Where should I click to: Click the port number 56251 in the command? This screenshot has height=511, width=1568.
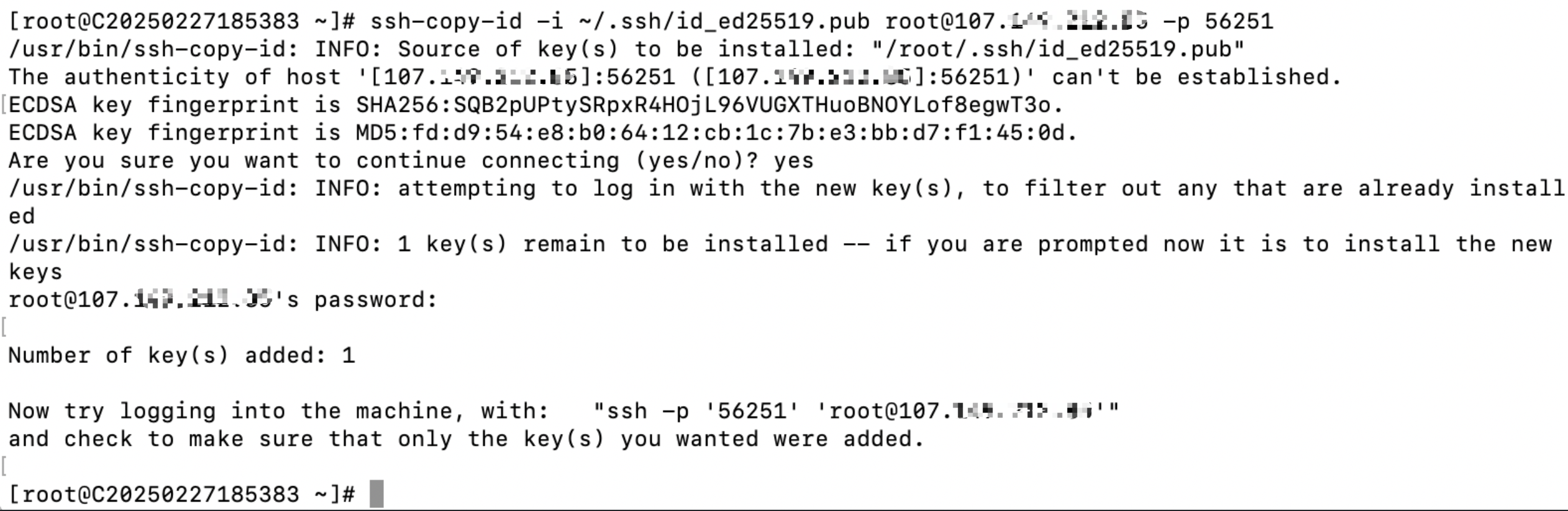coord(1239,22)
